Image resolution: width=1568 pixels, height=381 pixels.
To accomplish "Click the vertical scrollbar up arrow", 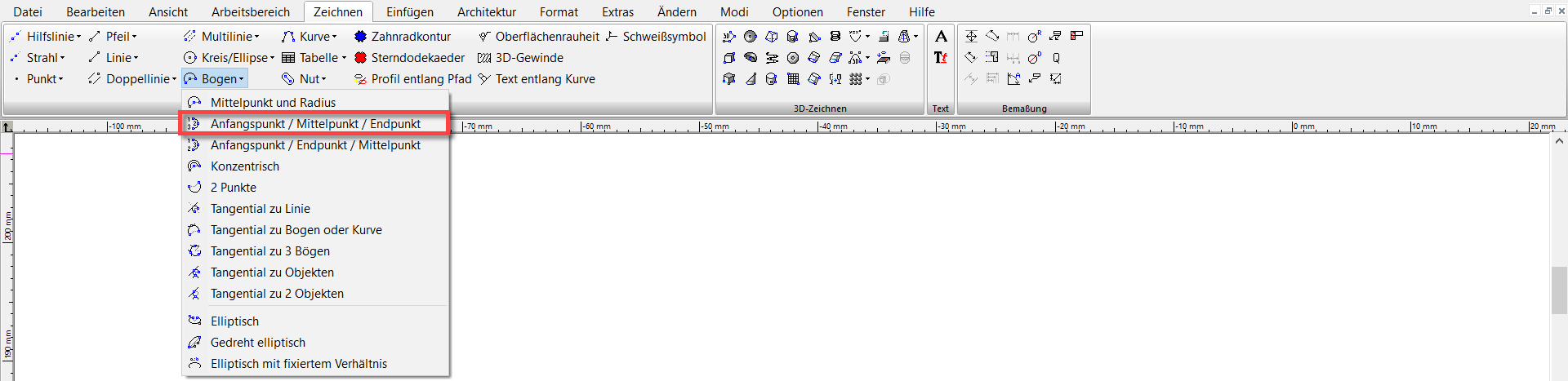I will click(1559, 140).
